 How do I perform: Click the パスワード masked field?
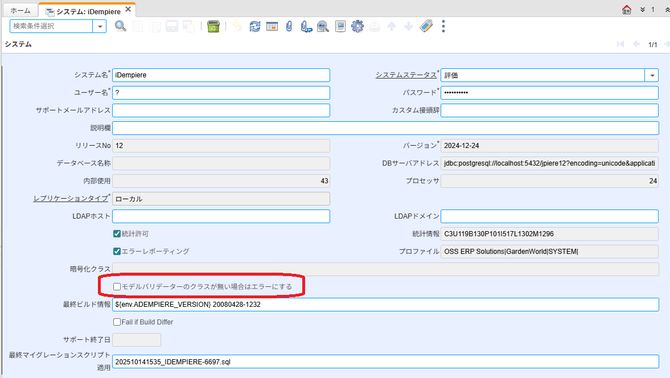(550, 93)
